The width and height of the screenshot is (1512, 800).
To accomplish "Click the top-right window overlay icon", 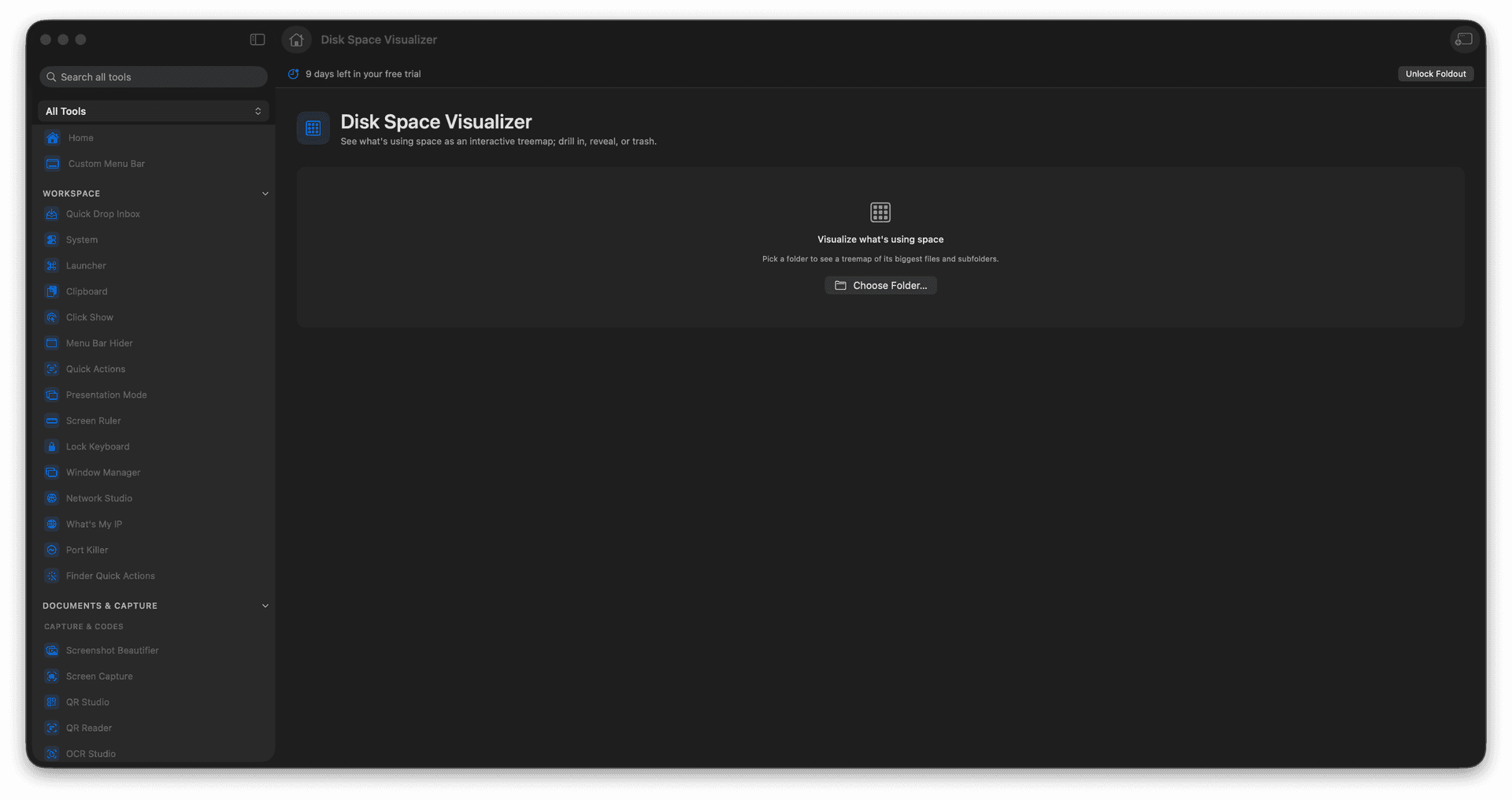I will coord(1464,39).
